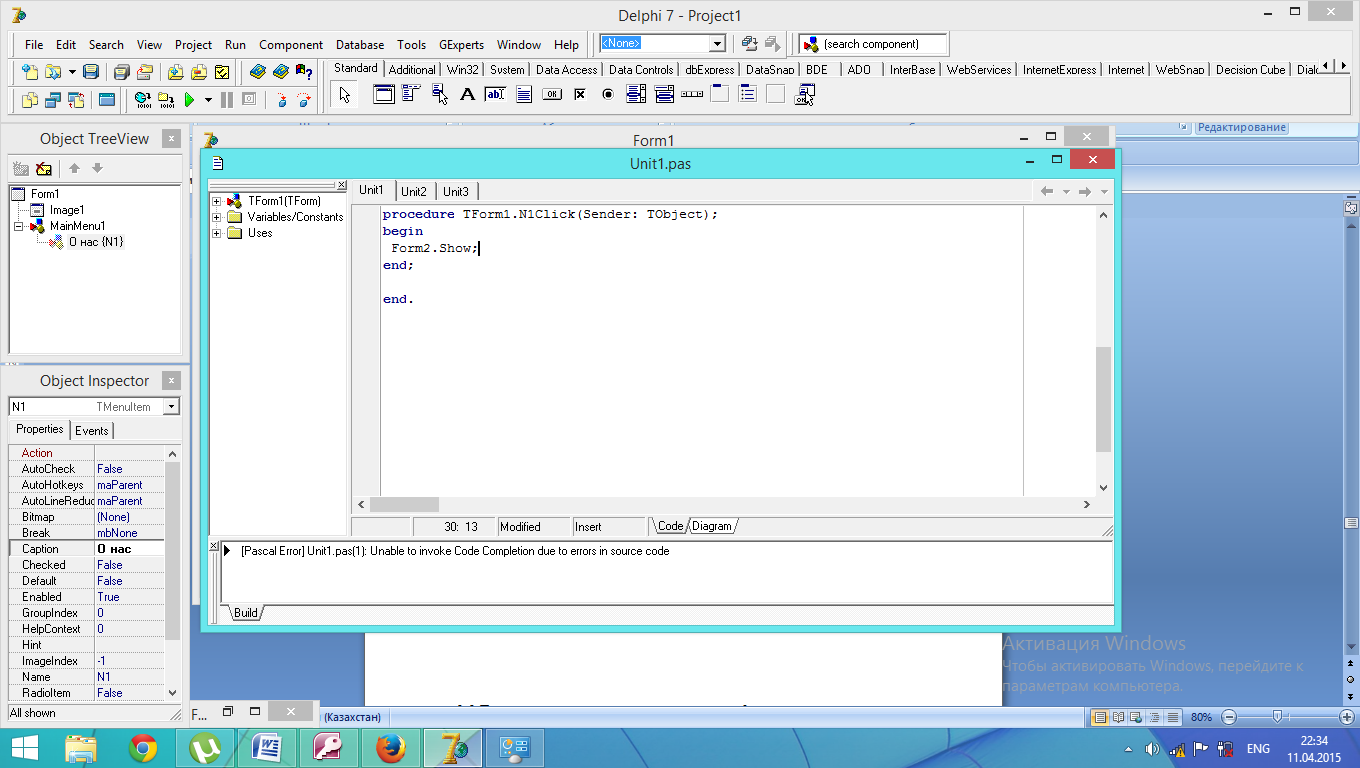Click the Toggle Form/Unit icon
Screen dimensions: 1360x768
coord(76,99)
